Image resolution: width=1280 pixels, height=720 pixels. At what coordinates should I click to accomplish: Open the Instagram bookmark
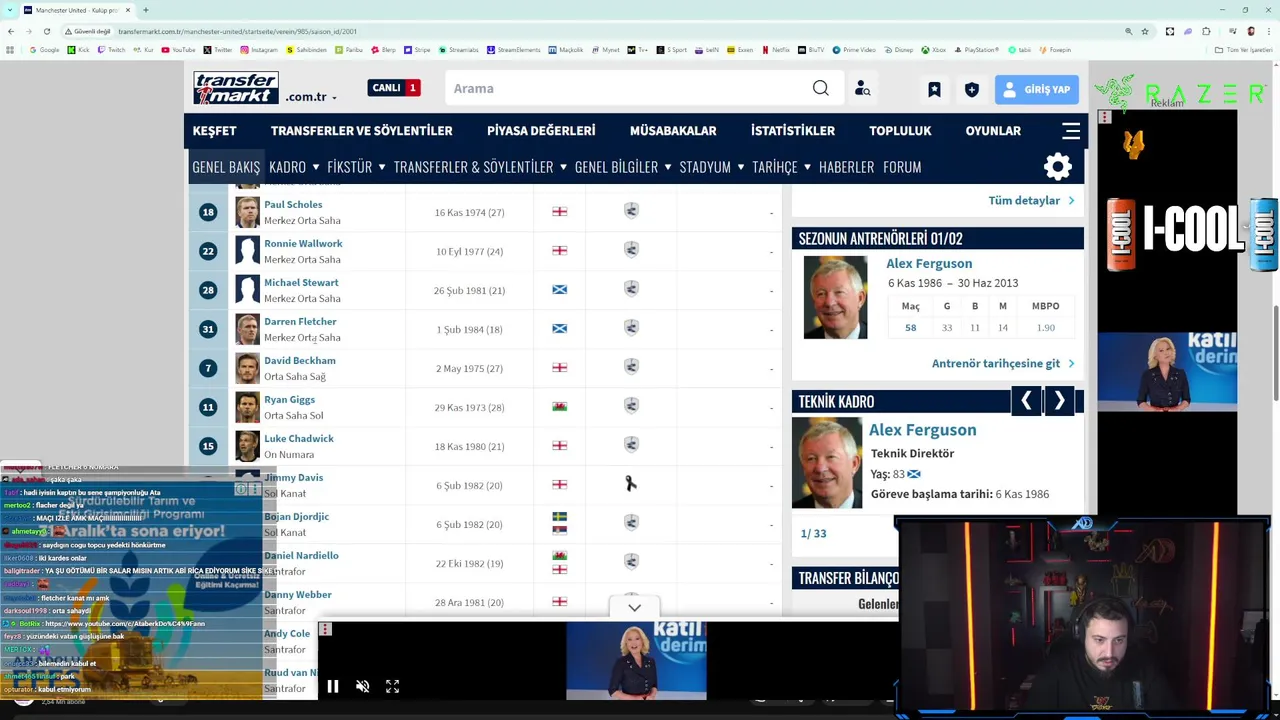258,50
